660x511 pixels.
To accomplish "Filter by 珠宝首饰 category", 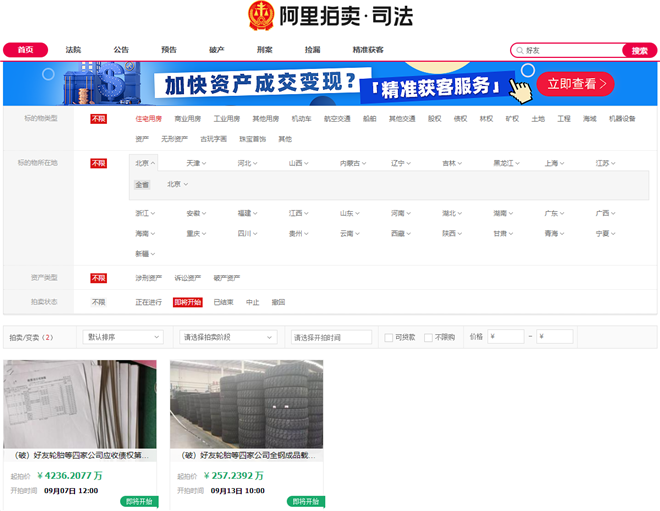I will click(253, 139).
